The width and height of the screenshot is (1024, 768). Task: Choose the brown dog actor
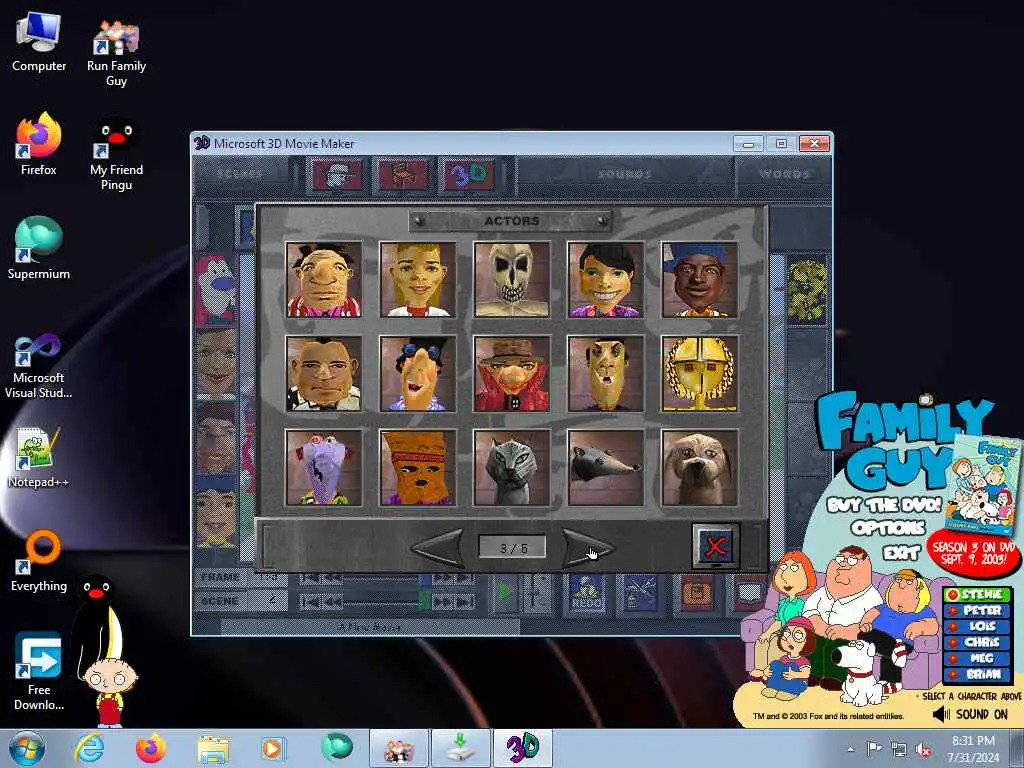coord(699,468)
